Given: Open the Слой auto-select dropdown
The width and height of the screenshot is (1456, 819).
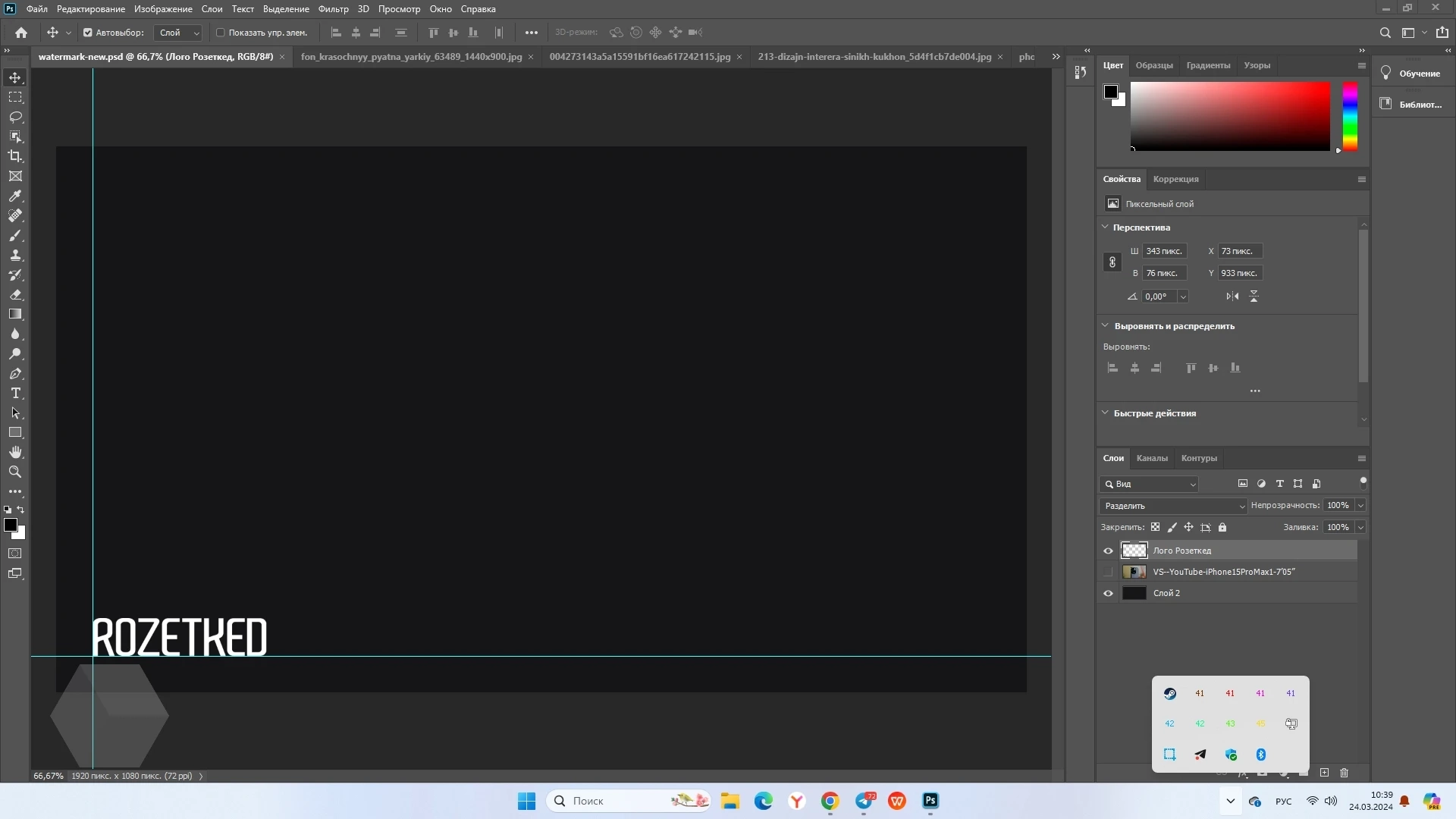Looking at the screenshot, I should pyautogui.click(x=178, y=33).
